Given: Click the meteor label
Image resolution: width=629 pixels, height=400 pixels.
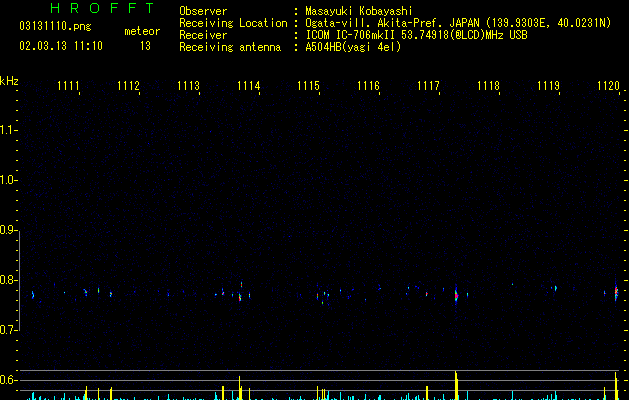Looking at the screenshot, I should (x=142, y=31).
